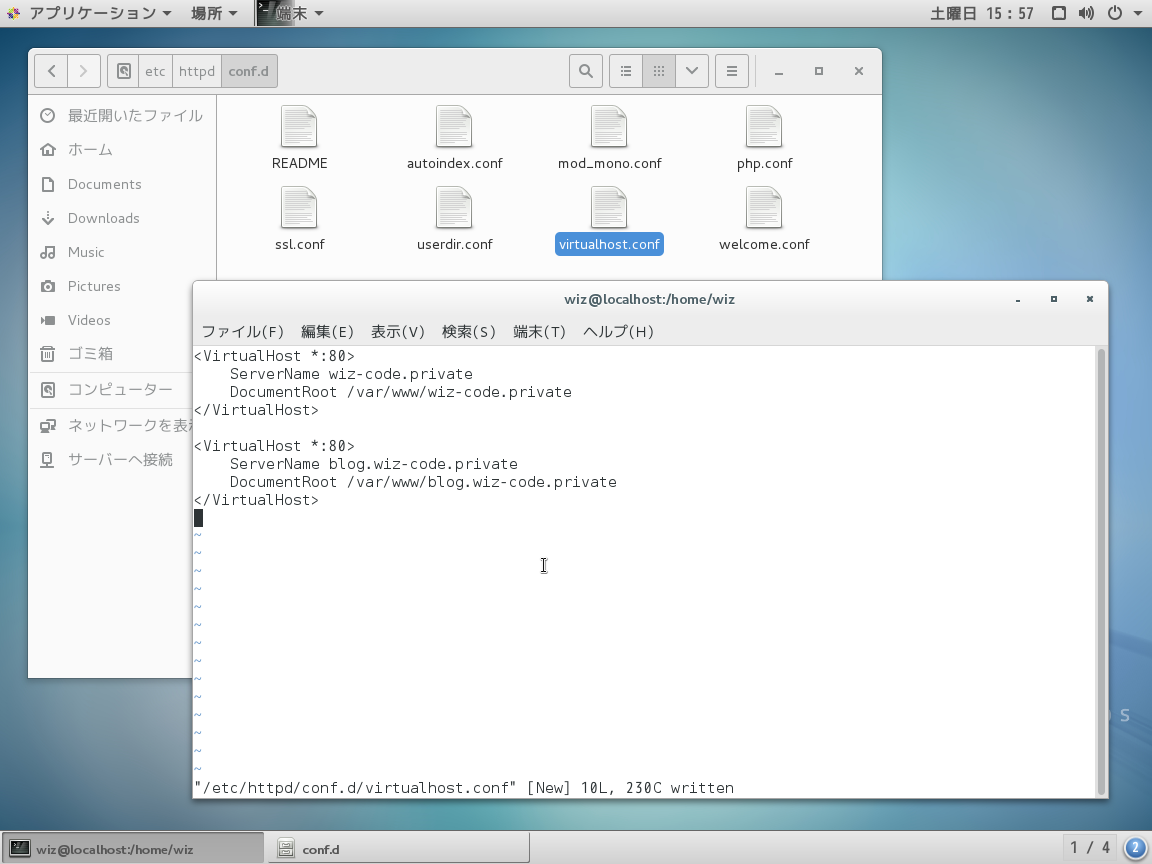Click Connect to Server (サーバーへ接続)
This screenshot has width=1152, height=864.
[110, 459]
